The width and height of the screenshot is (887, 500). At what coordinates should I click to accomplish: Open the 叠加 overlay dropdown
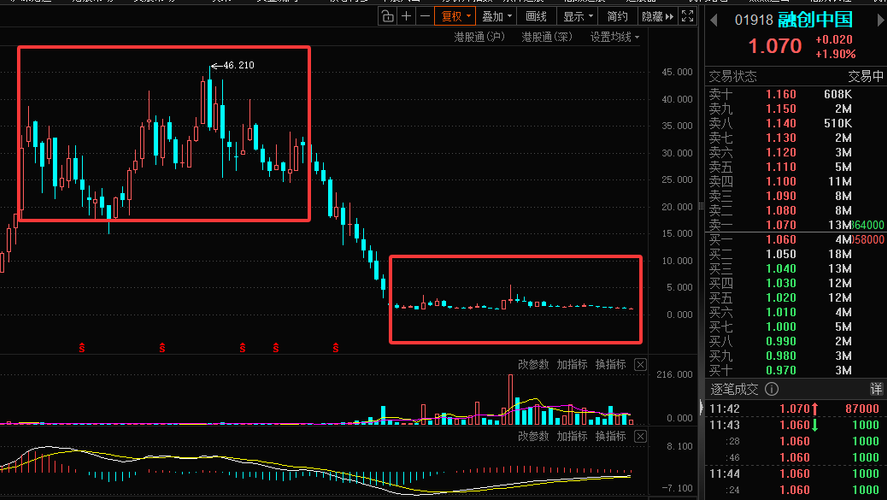(x=496, y=16)
